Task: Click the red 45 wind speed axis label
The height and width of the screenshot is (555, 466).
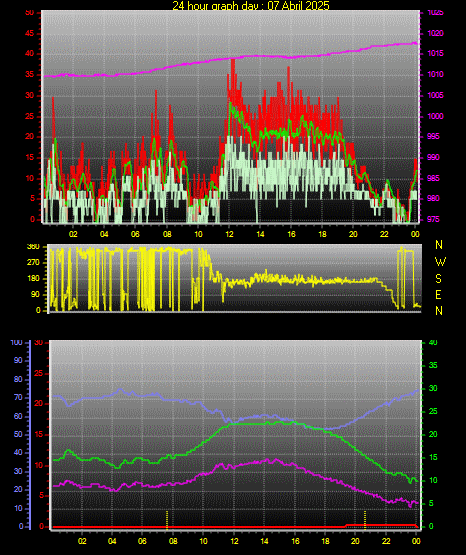Action: point(29,34)
